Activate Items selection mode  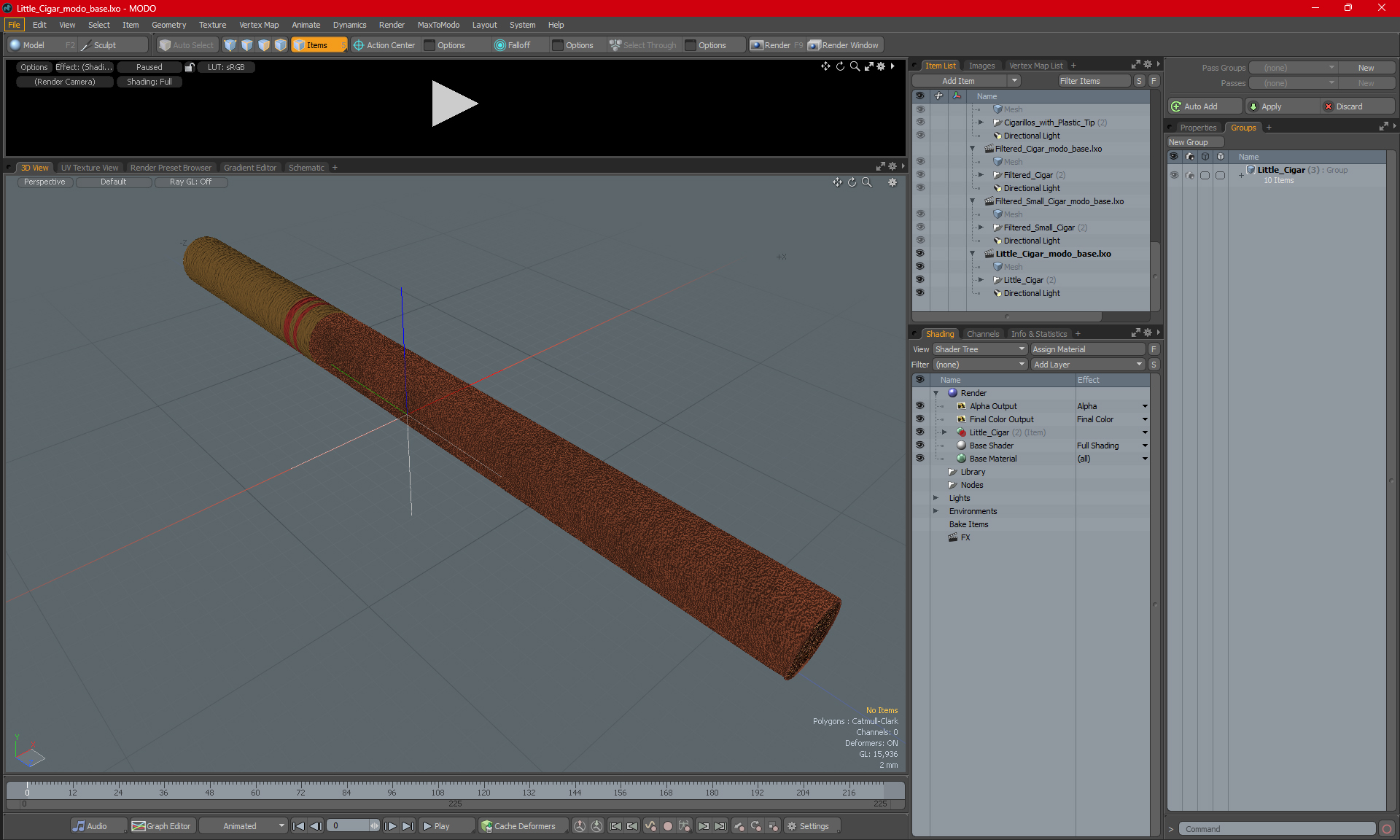[x=319, y=45]
